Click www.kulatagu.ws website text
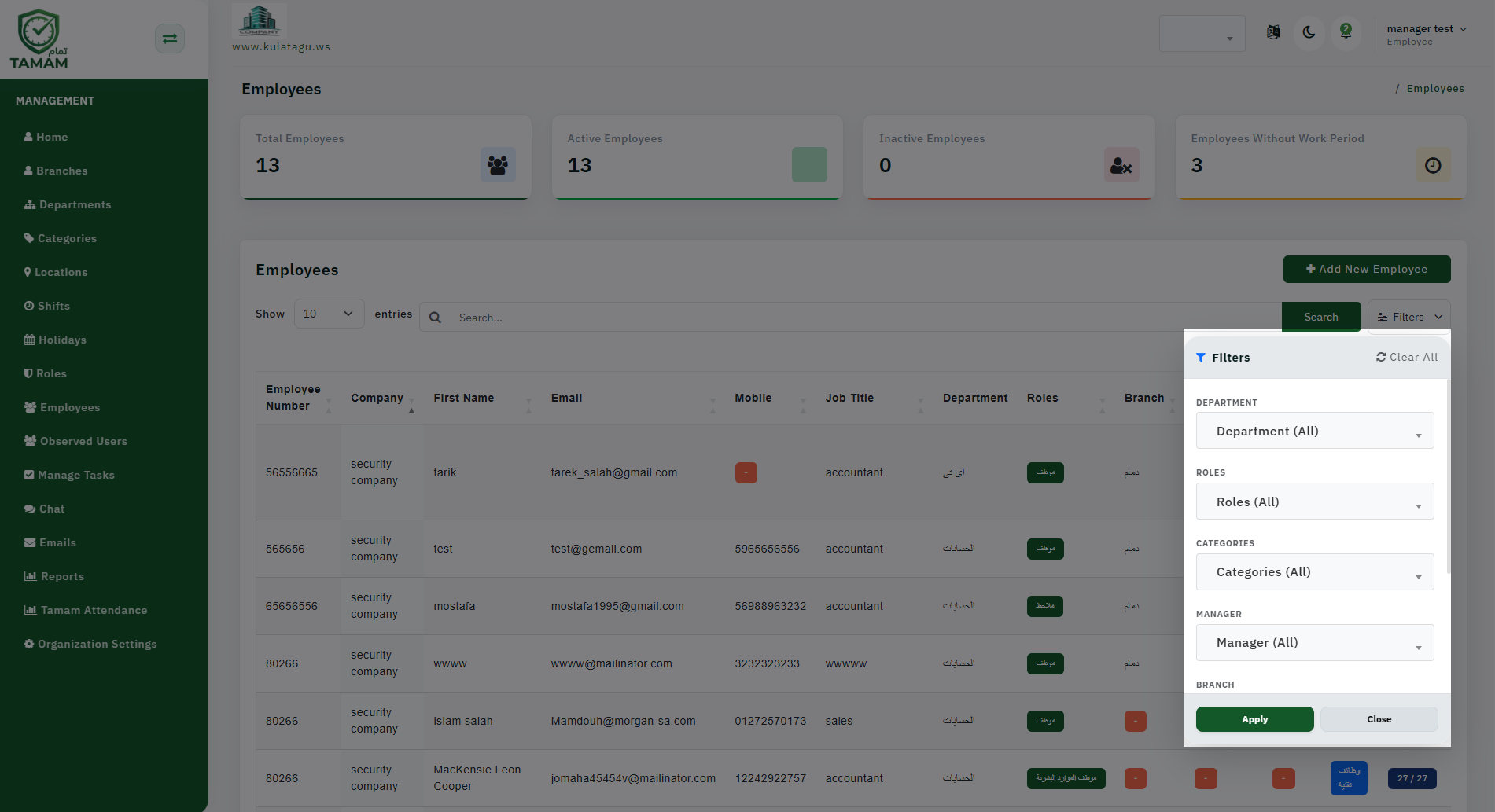Image resolution: width=1495 pixels, height=812 pixels. 282,46
